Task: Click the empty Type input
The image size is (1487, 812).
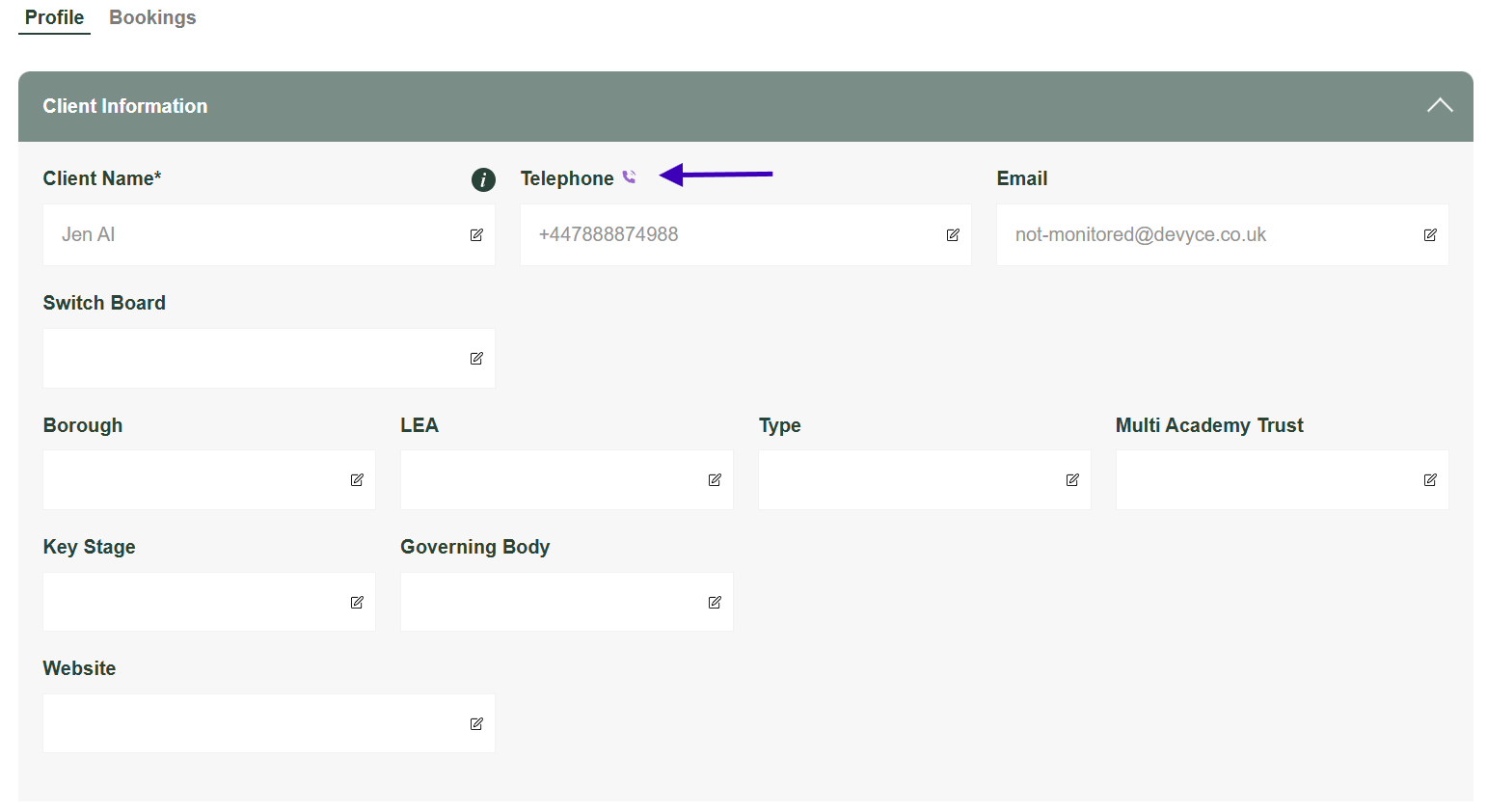Action: click(925, 480)
